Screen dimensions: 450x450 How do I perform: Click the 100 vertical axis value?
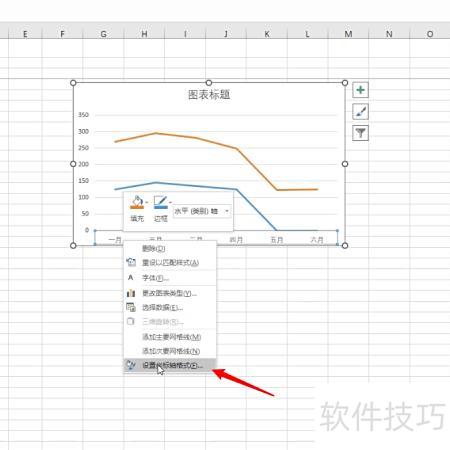(x=83, y=197)
